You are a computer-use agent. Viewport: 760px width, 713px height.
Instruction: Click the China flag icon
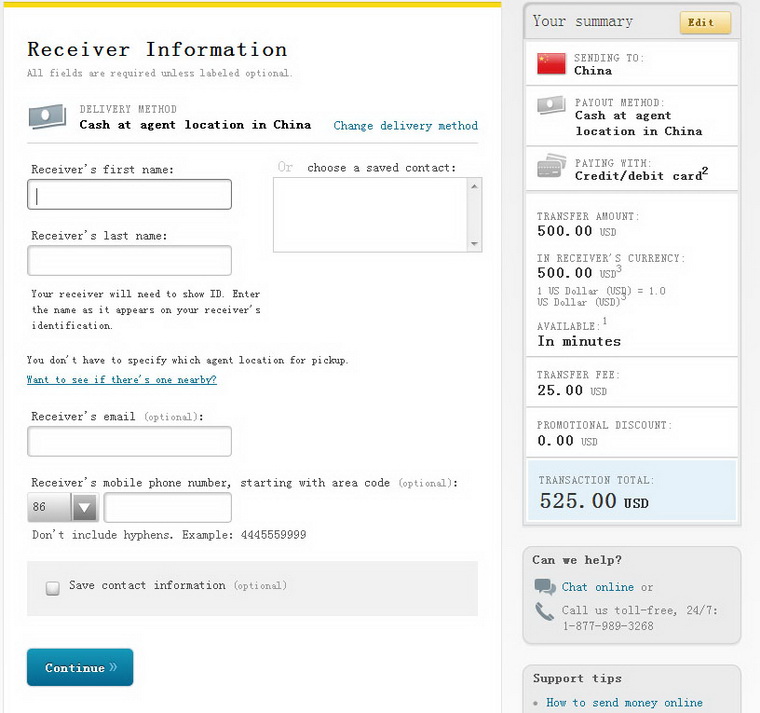(551, 64)
